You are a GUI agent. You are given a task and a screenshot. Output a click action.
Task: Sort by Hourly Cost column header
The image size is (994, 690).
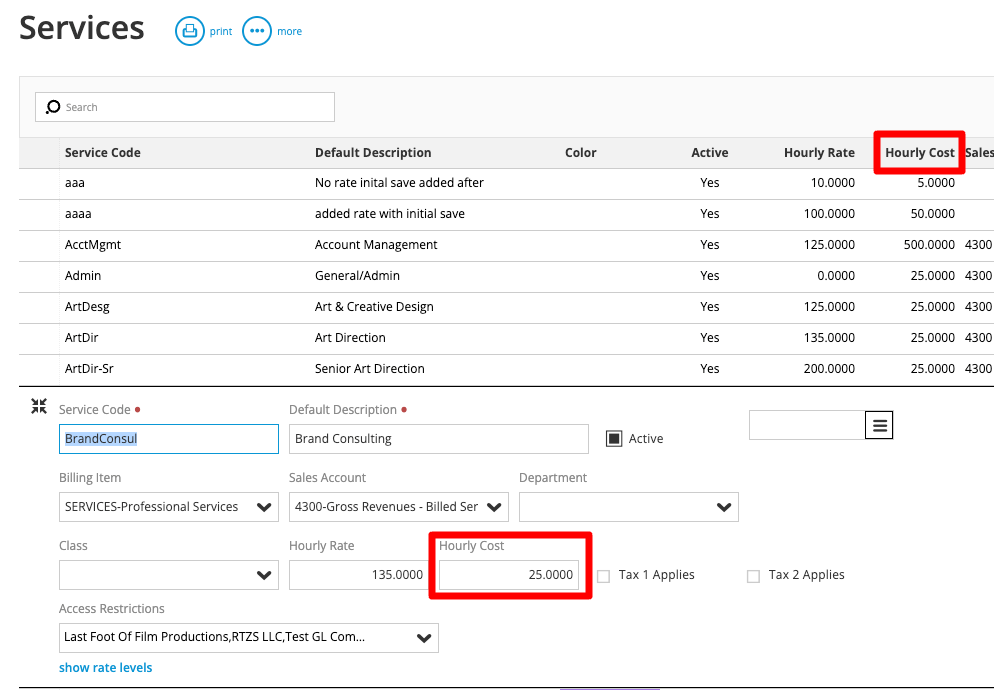[920, 152]
